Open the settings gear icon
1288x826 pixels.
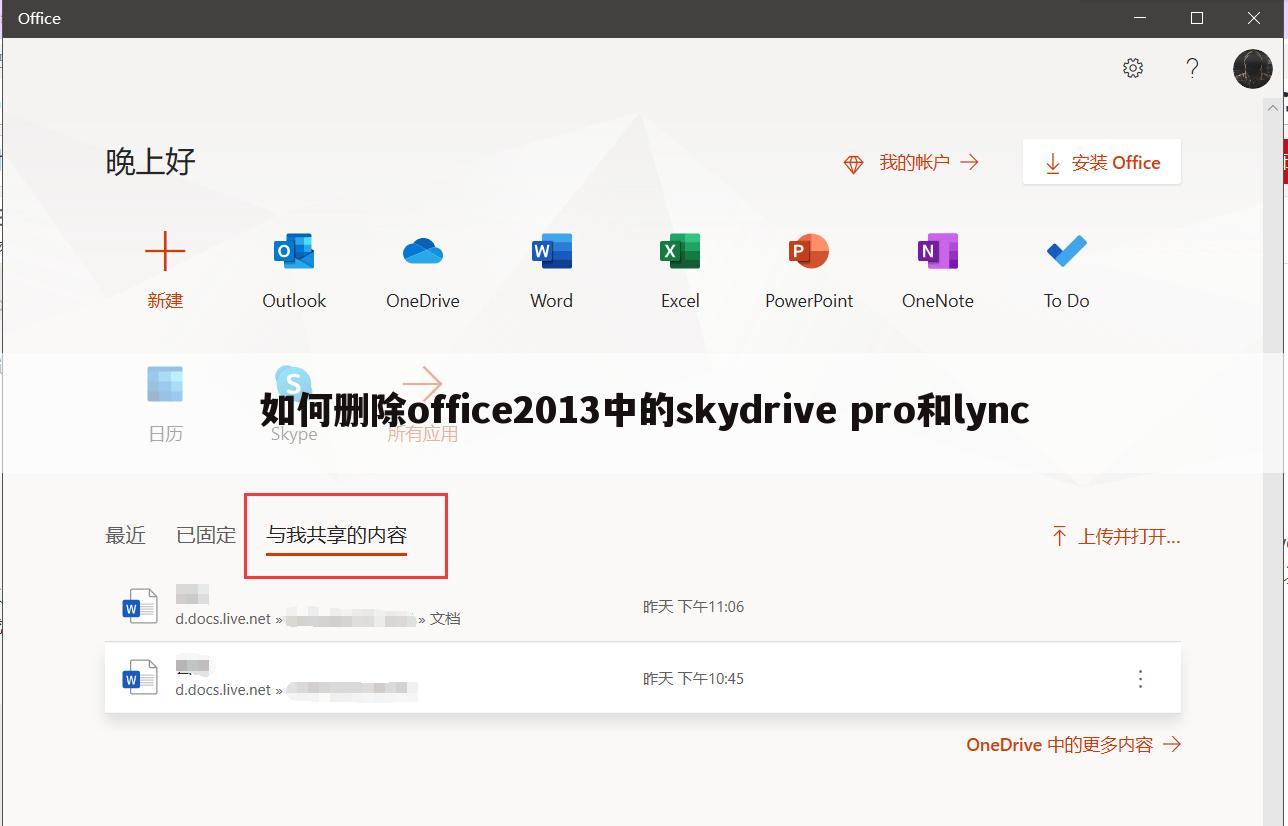[x=1132, y=68]
